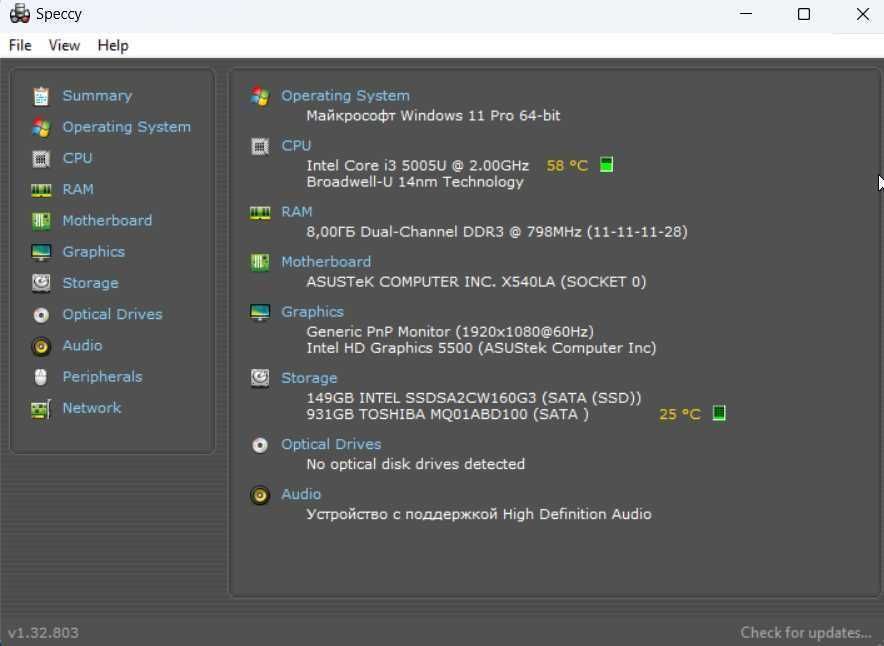Click the Motherboard heading link in main panel

coord(326,262)
